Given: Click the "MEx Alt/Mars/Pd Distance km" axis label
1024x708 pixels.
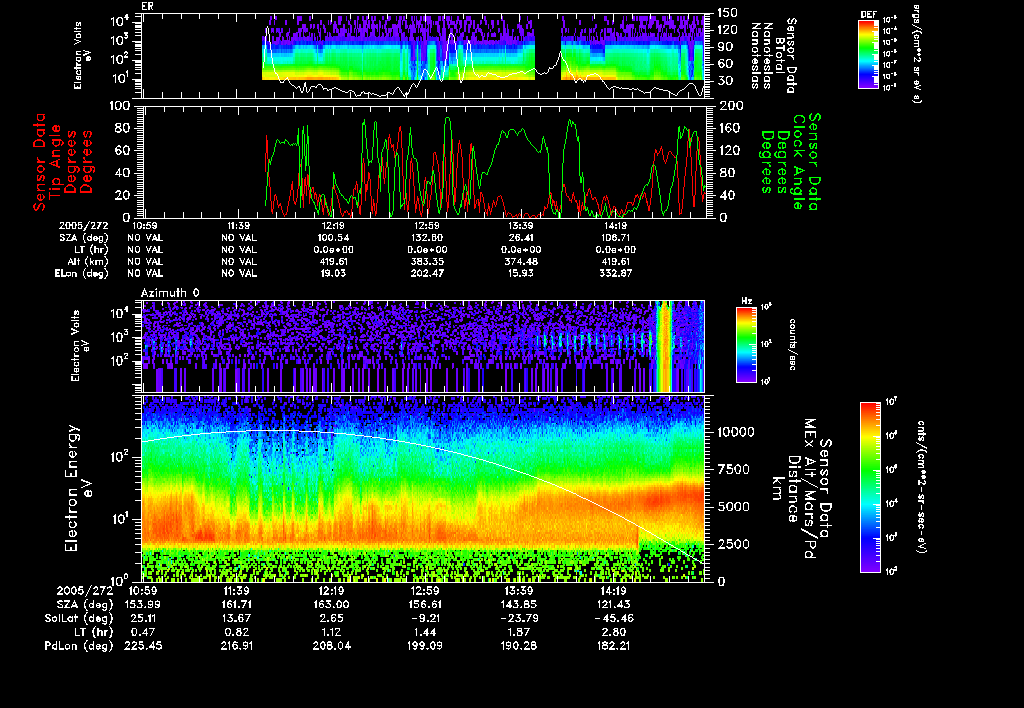Looking at the screenshot, I should pyautogui.click(x=793, y=489).
